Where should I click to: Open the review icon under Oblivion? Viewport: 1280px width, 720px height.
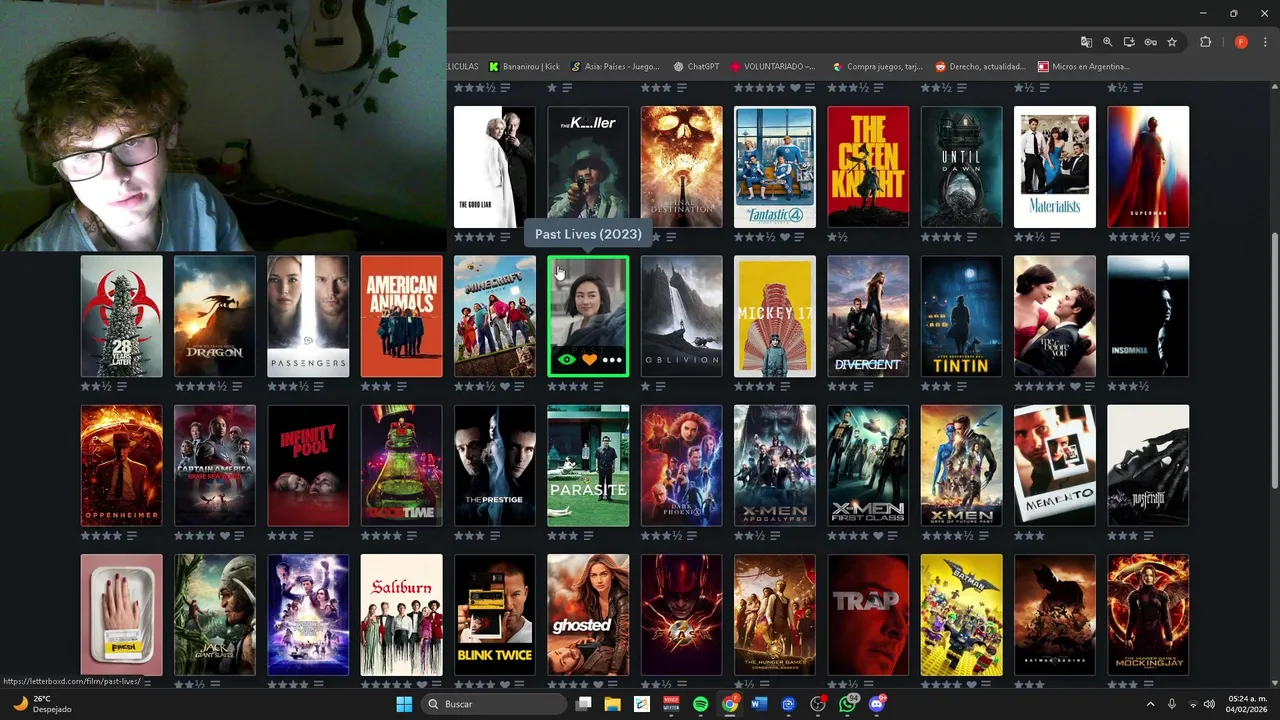coord(658,387)
